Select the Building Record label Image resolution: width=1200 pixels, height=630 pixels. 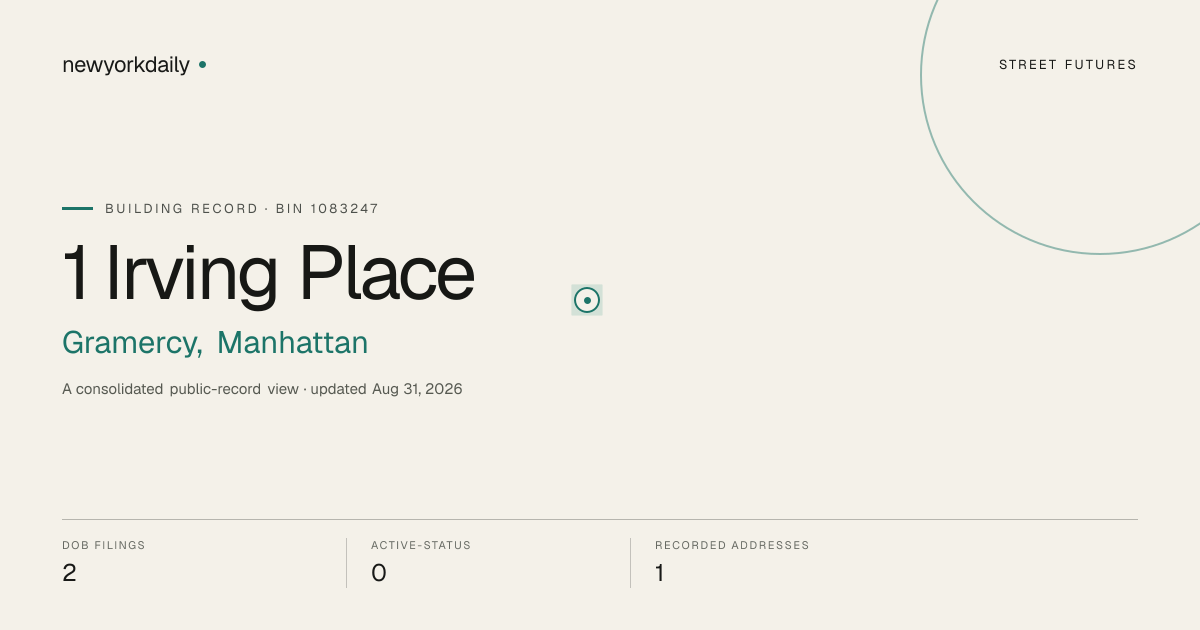pos(182,209)
